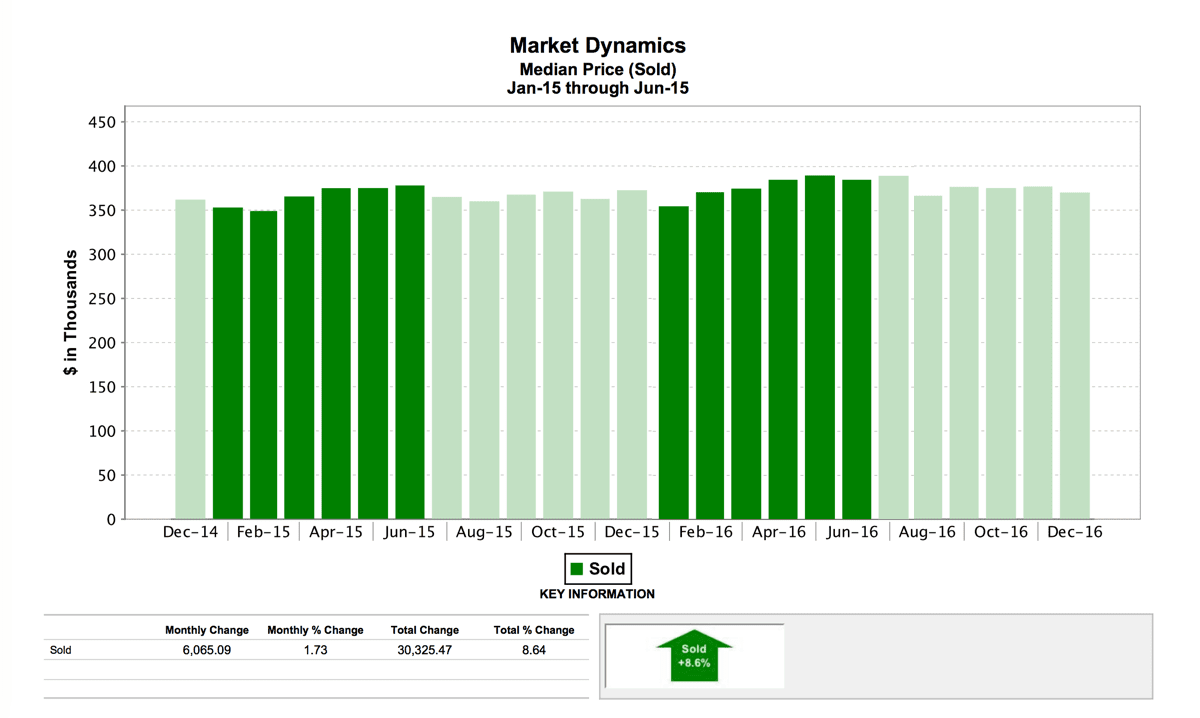Click the 250 value on the y-axis
Viewport: 1200px width, 718px height.
pyautogui.click(x=104, y=299)
